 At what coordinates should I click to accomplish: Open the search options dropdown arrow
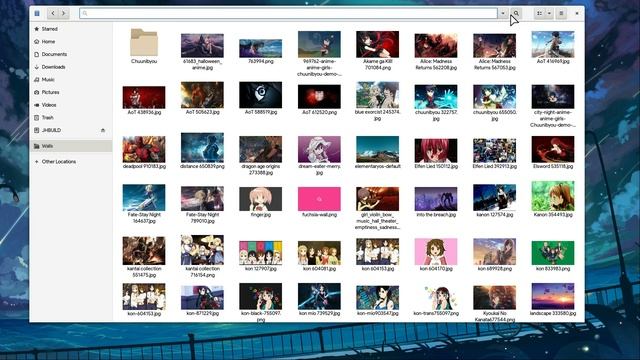pyautogui.click(x=503, y=13)
